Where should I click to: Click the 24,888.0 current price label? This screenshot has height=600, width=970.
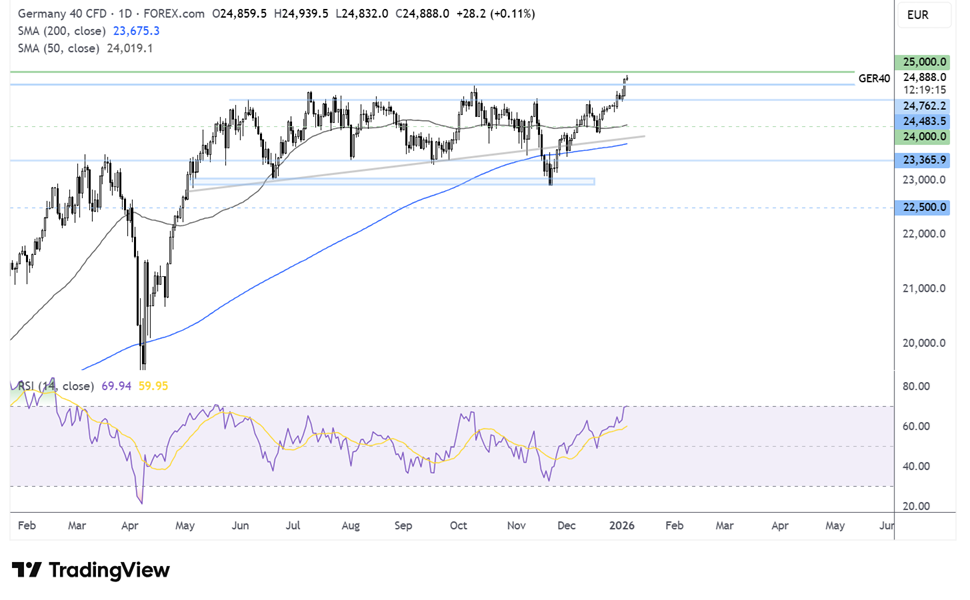[x=924, y=76]
